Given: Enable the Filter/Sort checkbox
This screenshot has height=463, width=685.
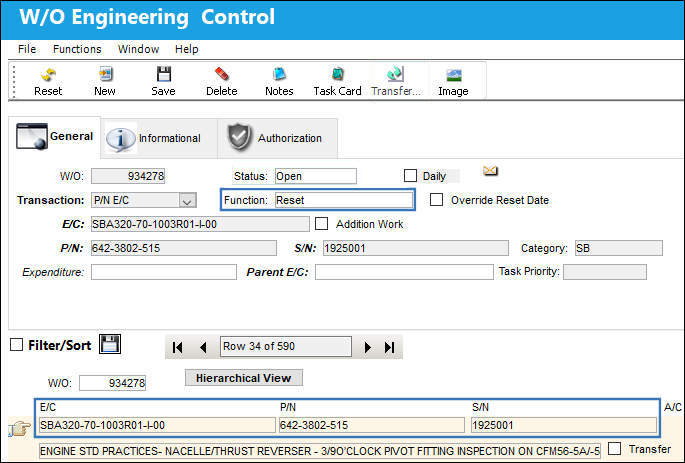Looking at the screenshot, I should coord(17,345).
